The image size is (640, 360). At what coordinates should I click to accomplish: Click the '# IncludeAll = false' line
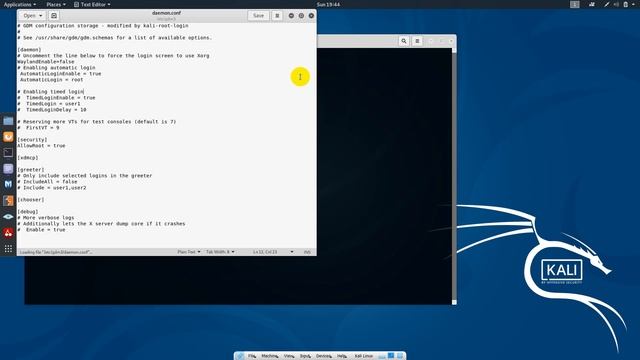click(x=47, y=182)
